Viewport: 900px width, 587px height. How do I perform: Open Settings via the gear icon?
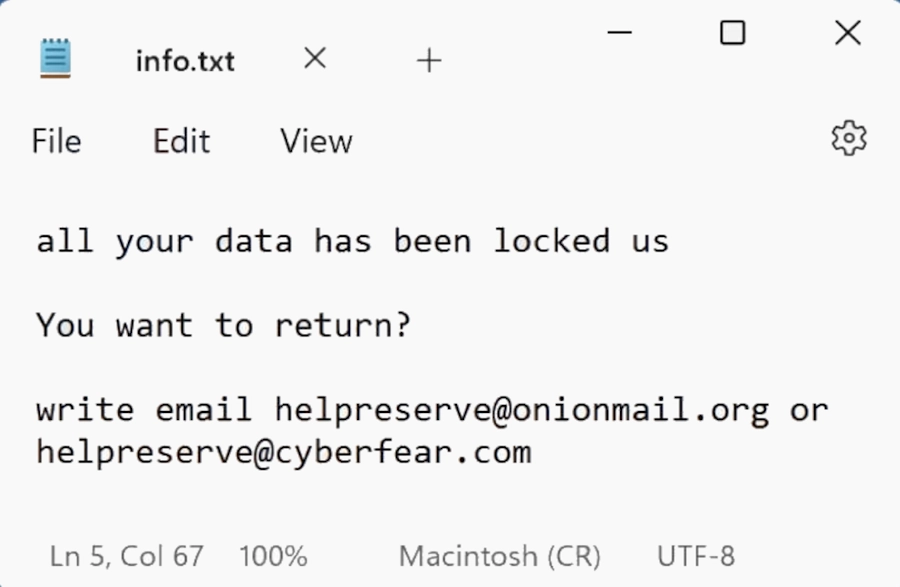(849, 138)
